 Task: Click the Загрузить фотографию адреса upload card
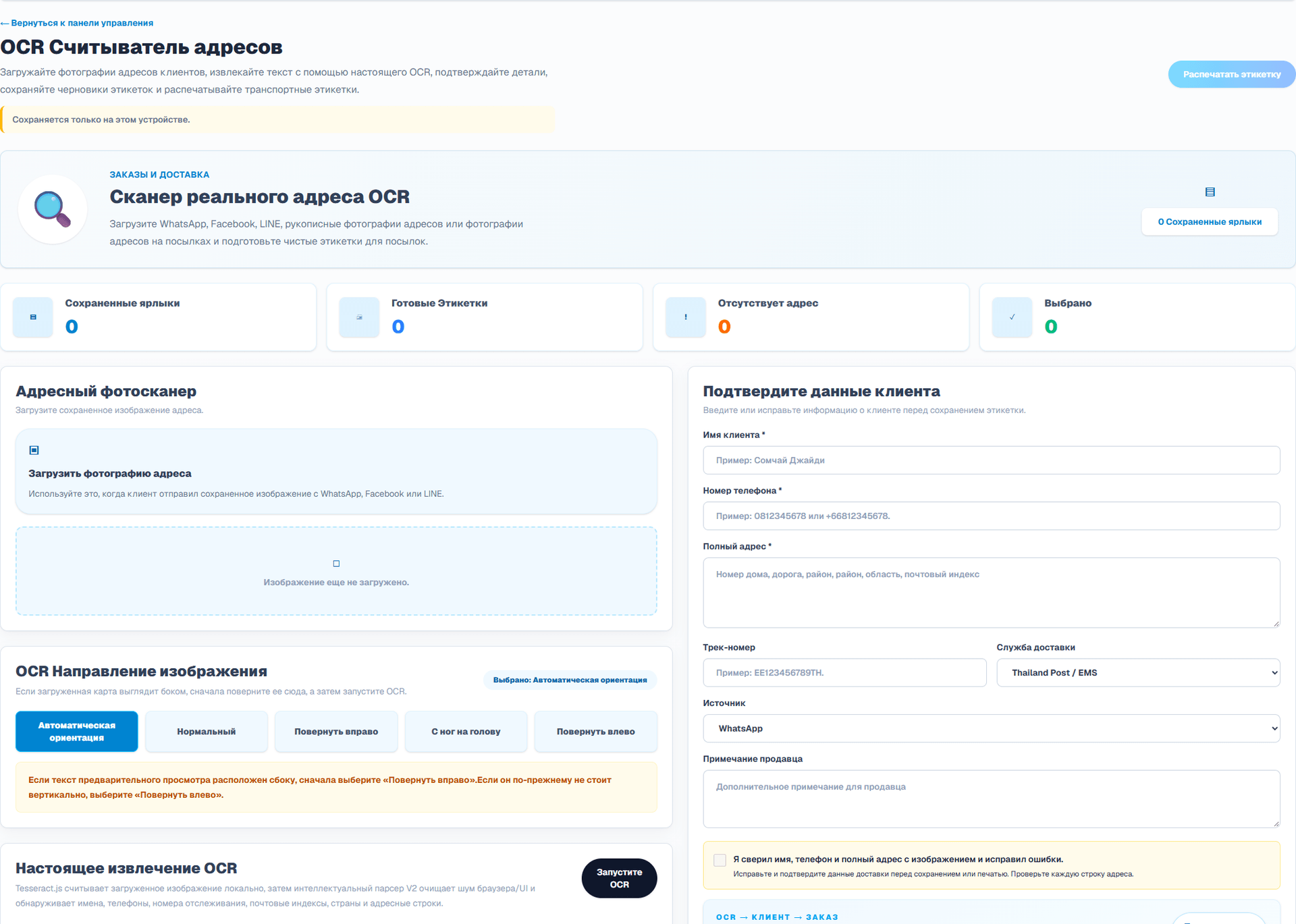(x=336, y=472)
